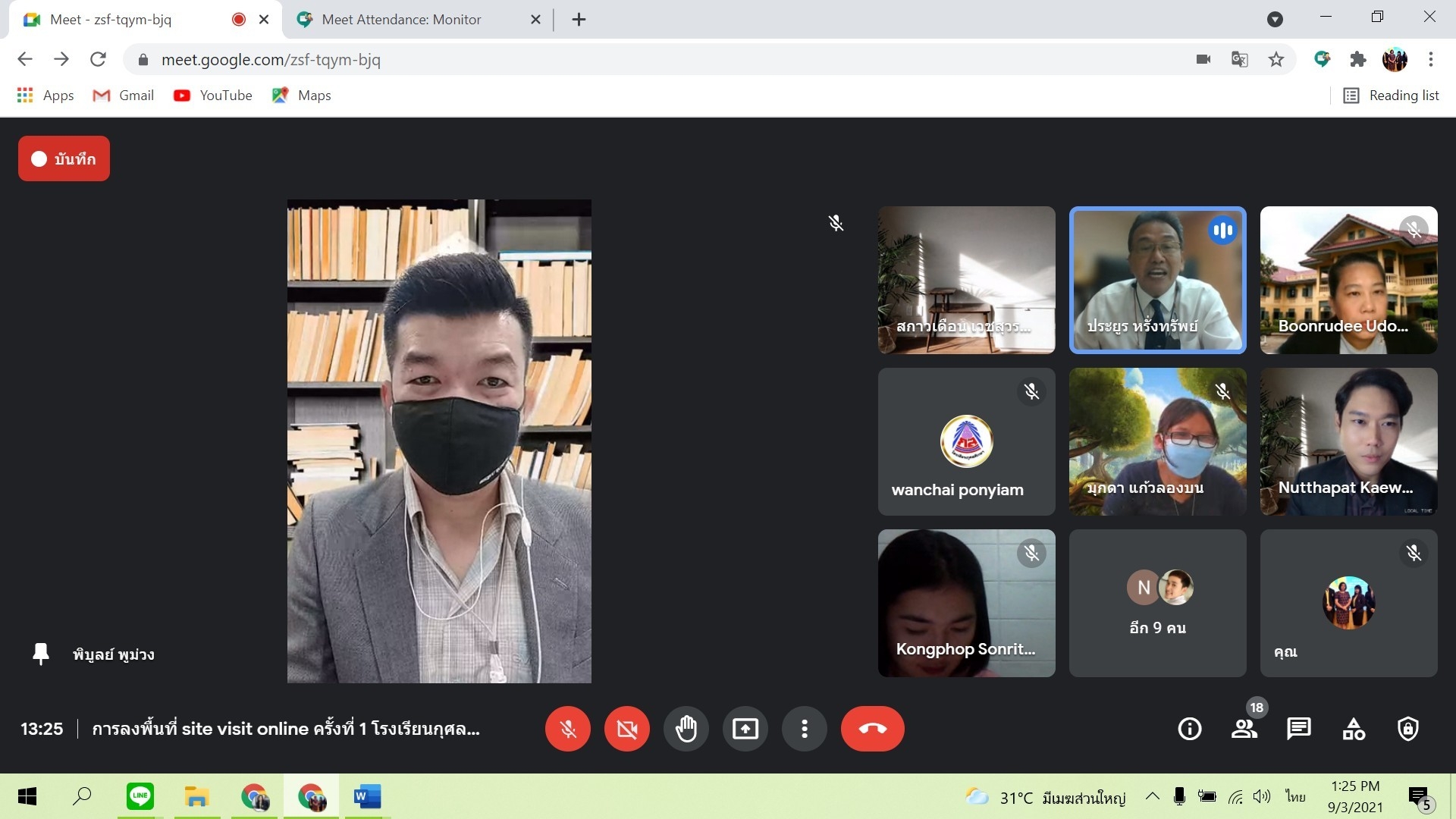Image resolution: width=1456 pixels, height=819 pixels.
Task: Open the YouTube bookmark
Action: (213, 96)
